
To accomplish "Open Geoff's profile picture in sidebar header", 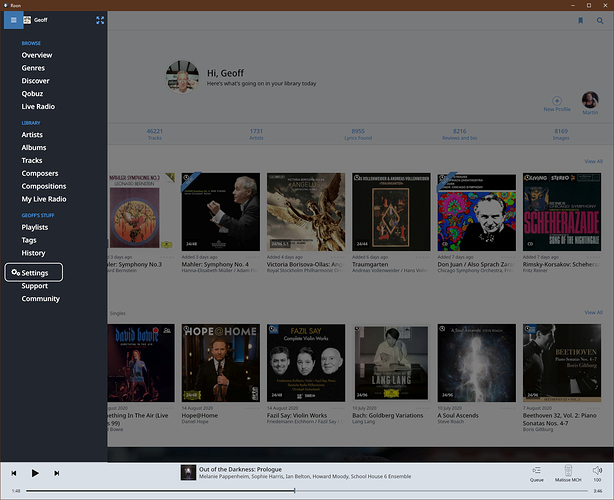I will tap(27, 20).
